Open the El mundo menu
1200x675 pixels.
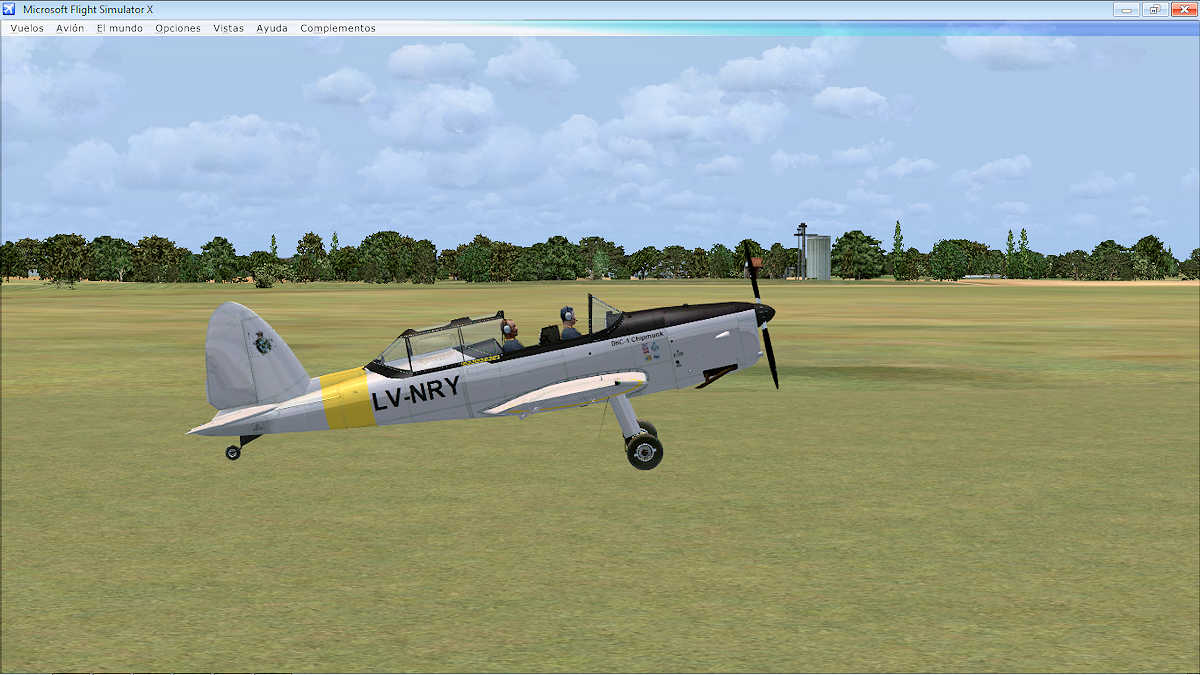pyautogui.click(x=119, y=28)
